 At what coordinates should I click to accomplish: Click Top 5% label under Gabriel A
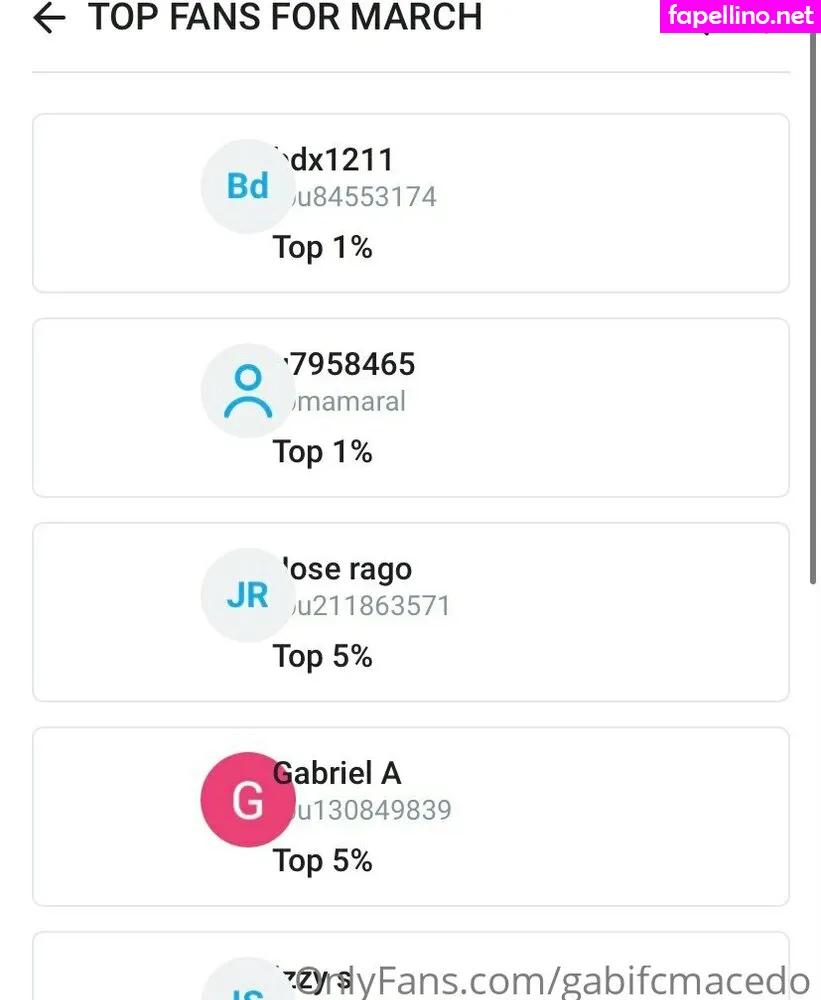click(323, 861)
